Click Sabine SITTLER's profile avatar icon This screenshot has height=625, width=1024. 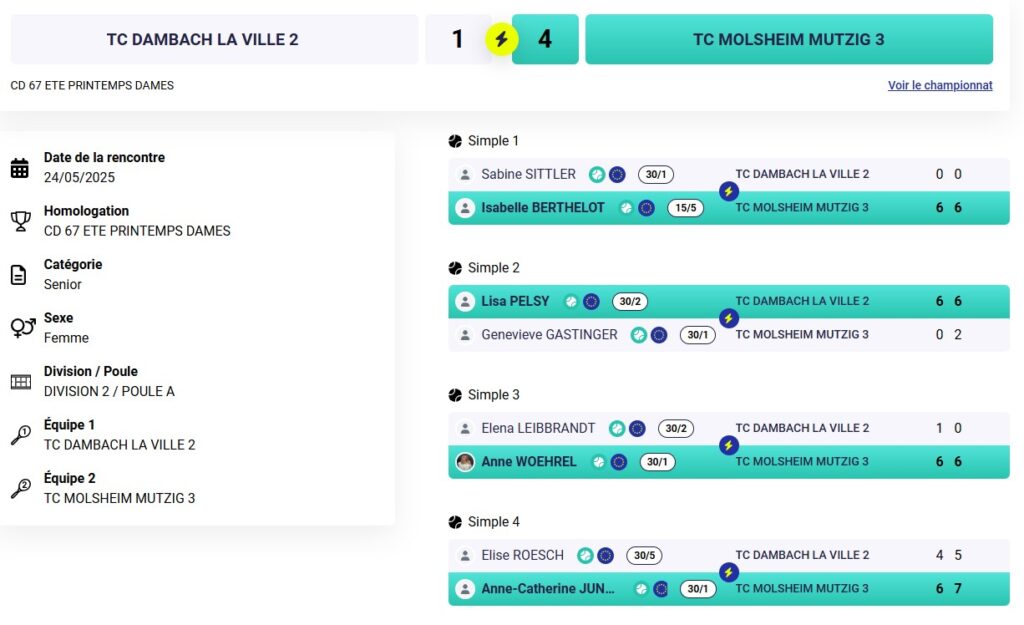pos(465,174)
